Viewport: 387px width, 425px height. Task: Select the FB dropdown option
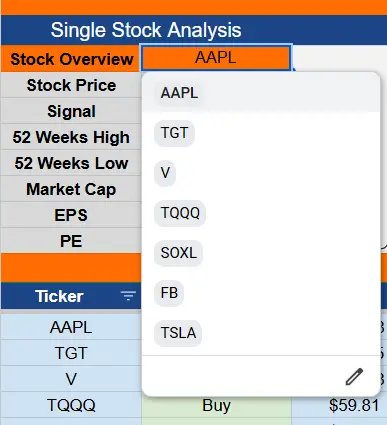tap(169, 293)
